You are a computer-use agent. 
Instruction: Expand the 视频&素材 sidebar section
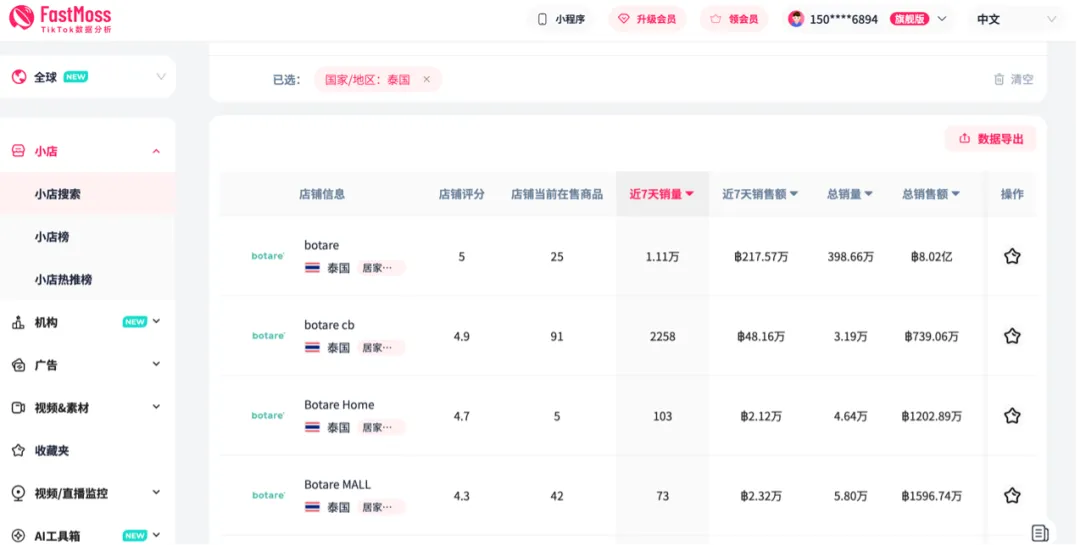coord(156,407)
